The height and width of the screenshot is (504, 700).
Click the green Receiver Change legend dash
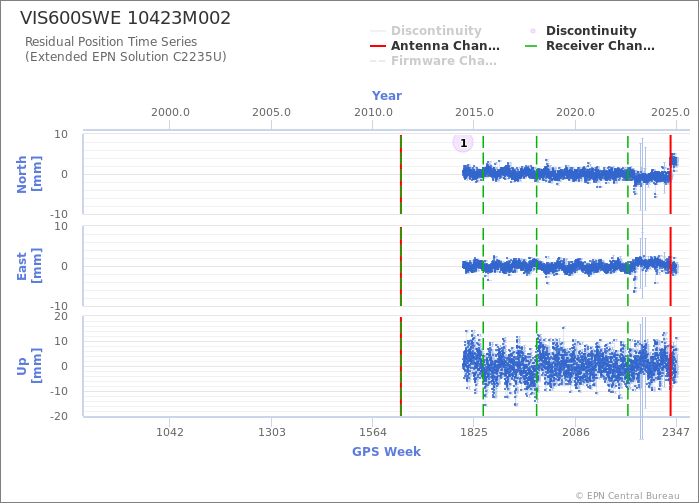click(x=533, y=46)
